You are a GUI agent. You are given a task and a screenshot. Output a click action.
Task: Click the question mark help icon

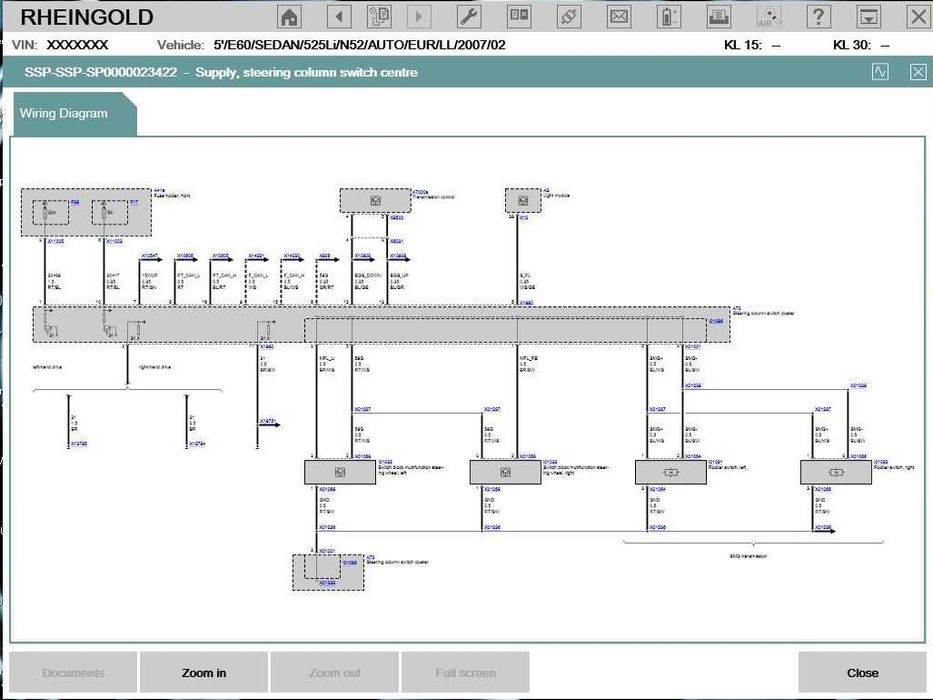[819, 17]
